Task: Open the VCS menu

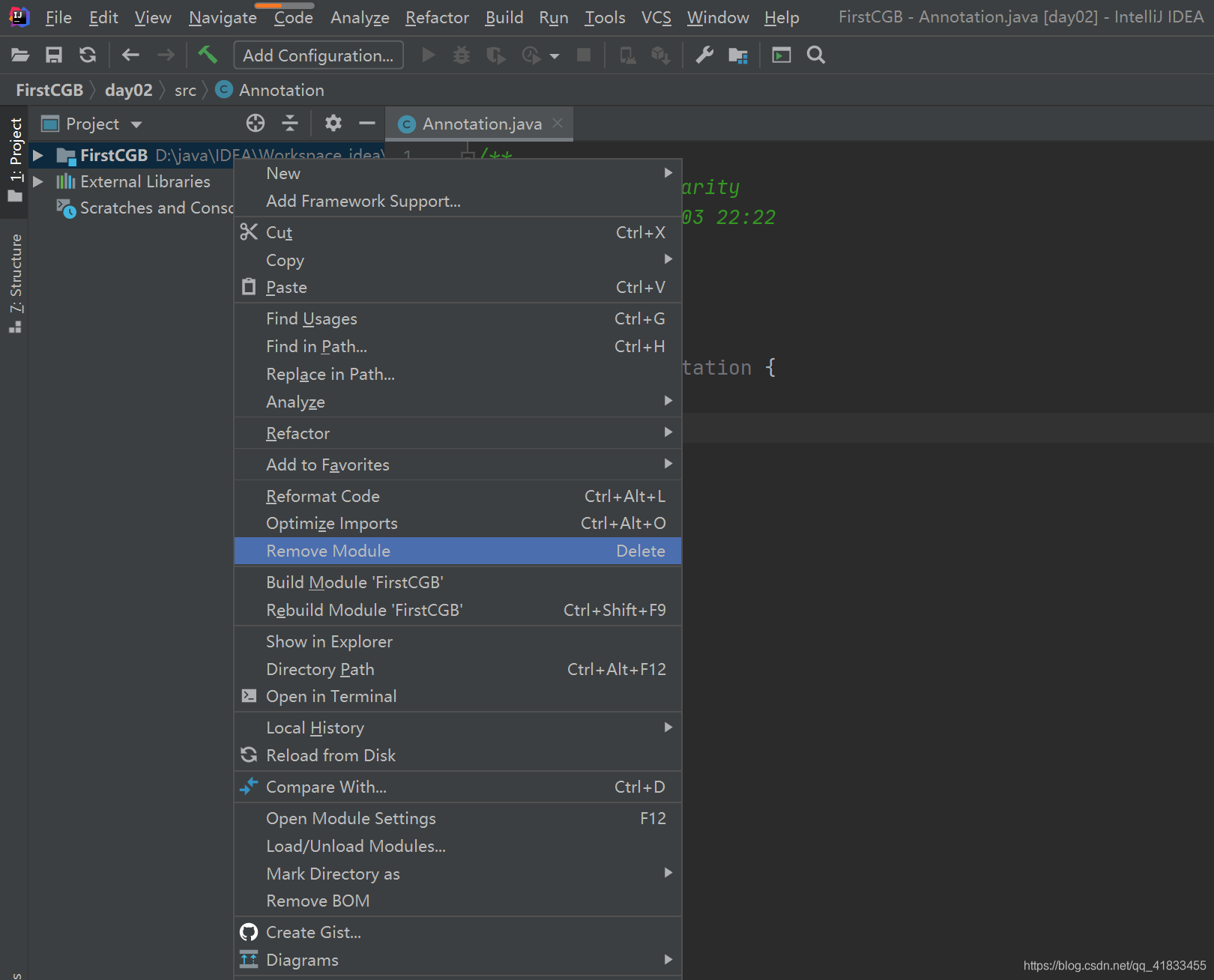Action: [656, 17]
